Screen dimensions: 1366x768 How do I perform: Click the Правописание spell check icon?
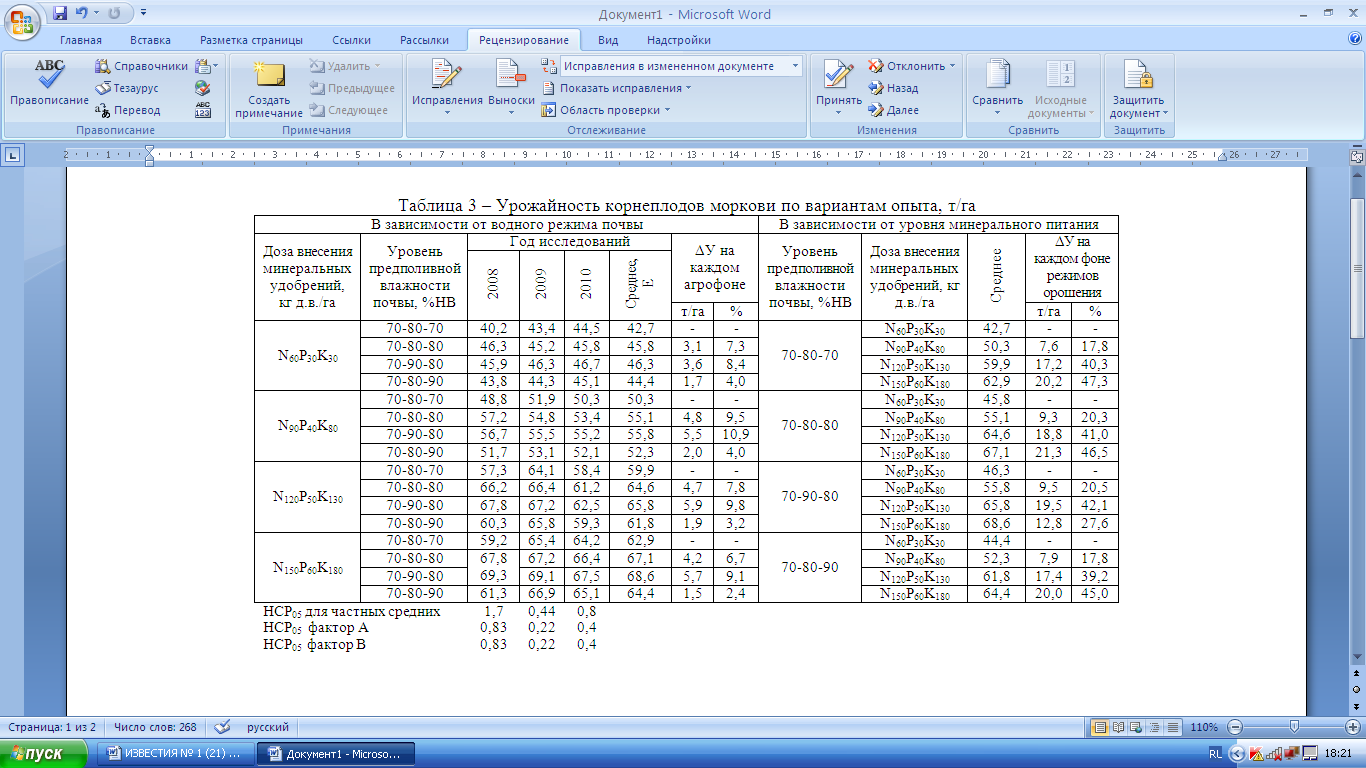tap(49, 75)
